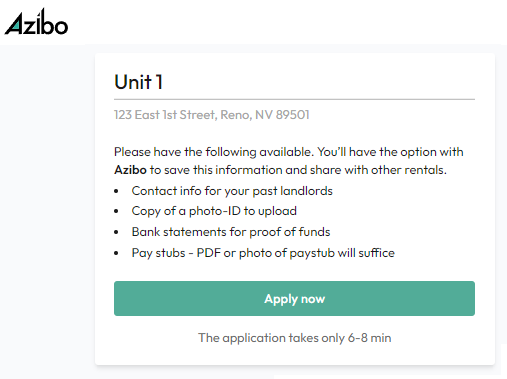Click the 123 East 1st Street address
This screenshot has height=379, width=507.
tap(212, 115)
